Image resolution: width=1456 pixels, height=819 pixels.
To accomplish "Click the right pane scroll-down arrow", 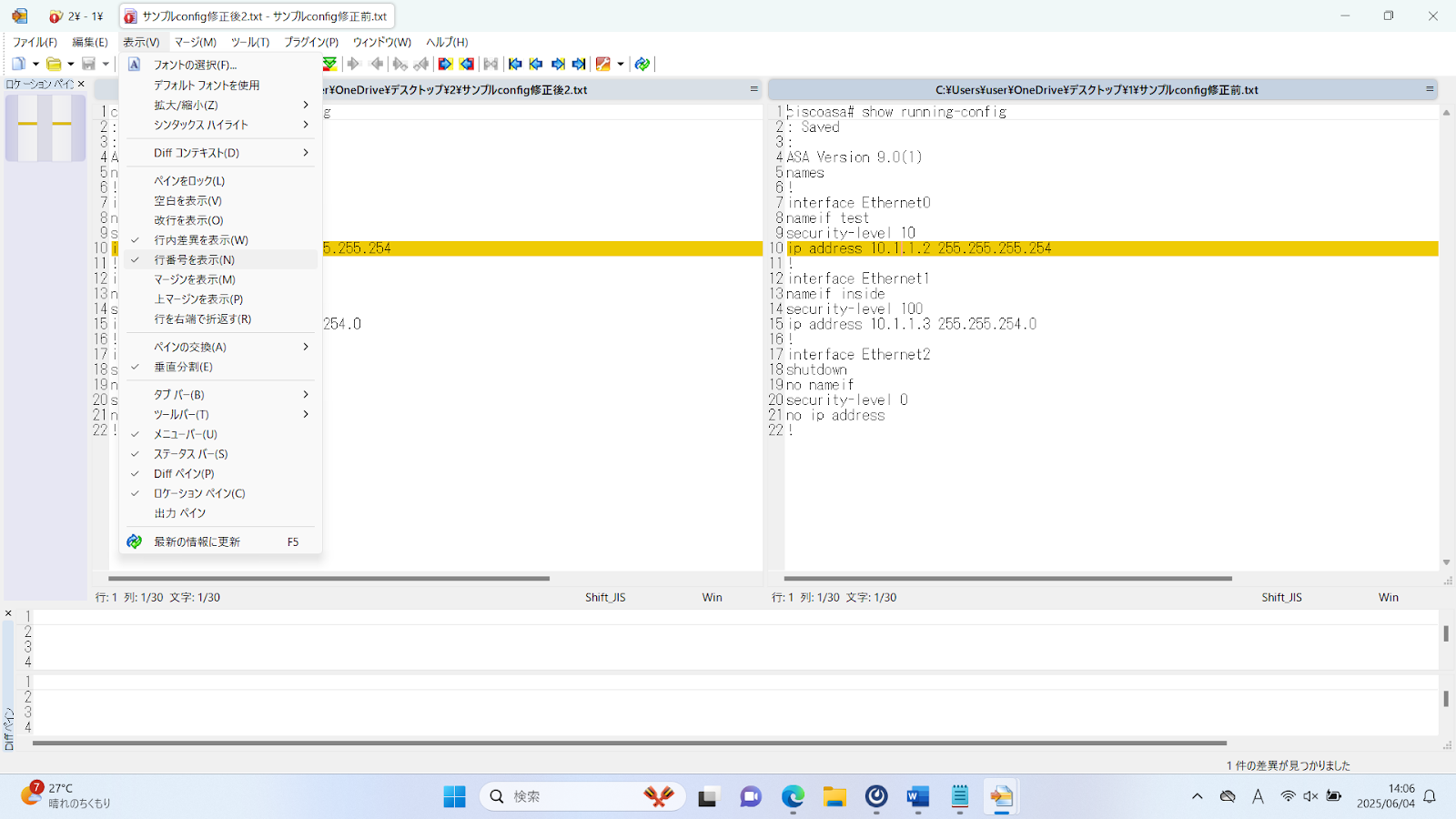I will pyautogui.click(x=1446, y=562).
